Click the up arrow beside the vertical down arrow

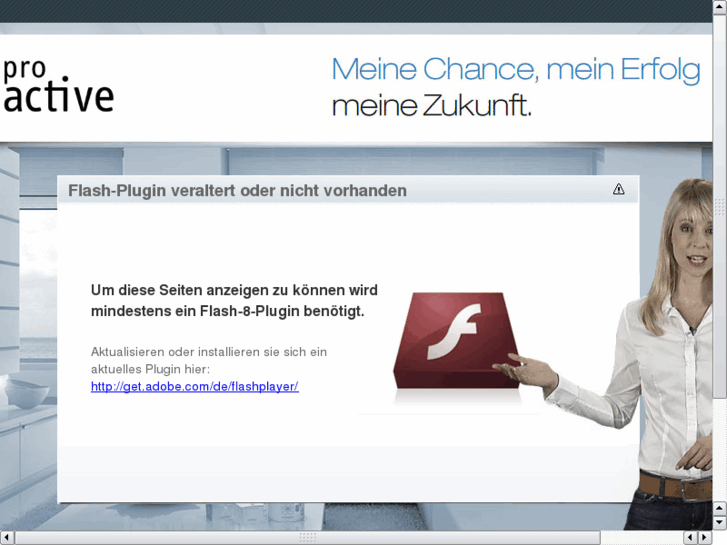pos(720,508)
